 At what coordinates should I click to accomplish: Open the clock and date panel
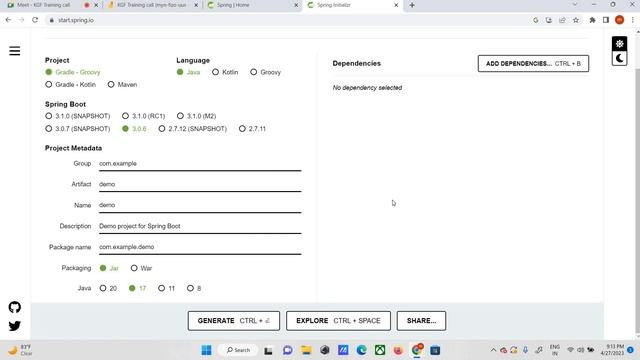(x=612, y=350)
